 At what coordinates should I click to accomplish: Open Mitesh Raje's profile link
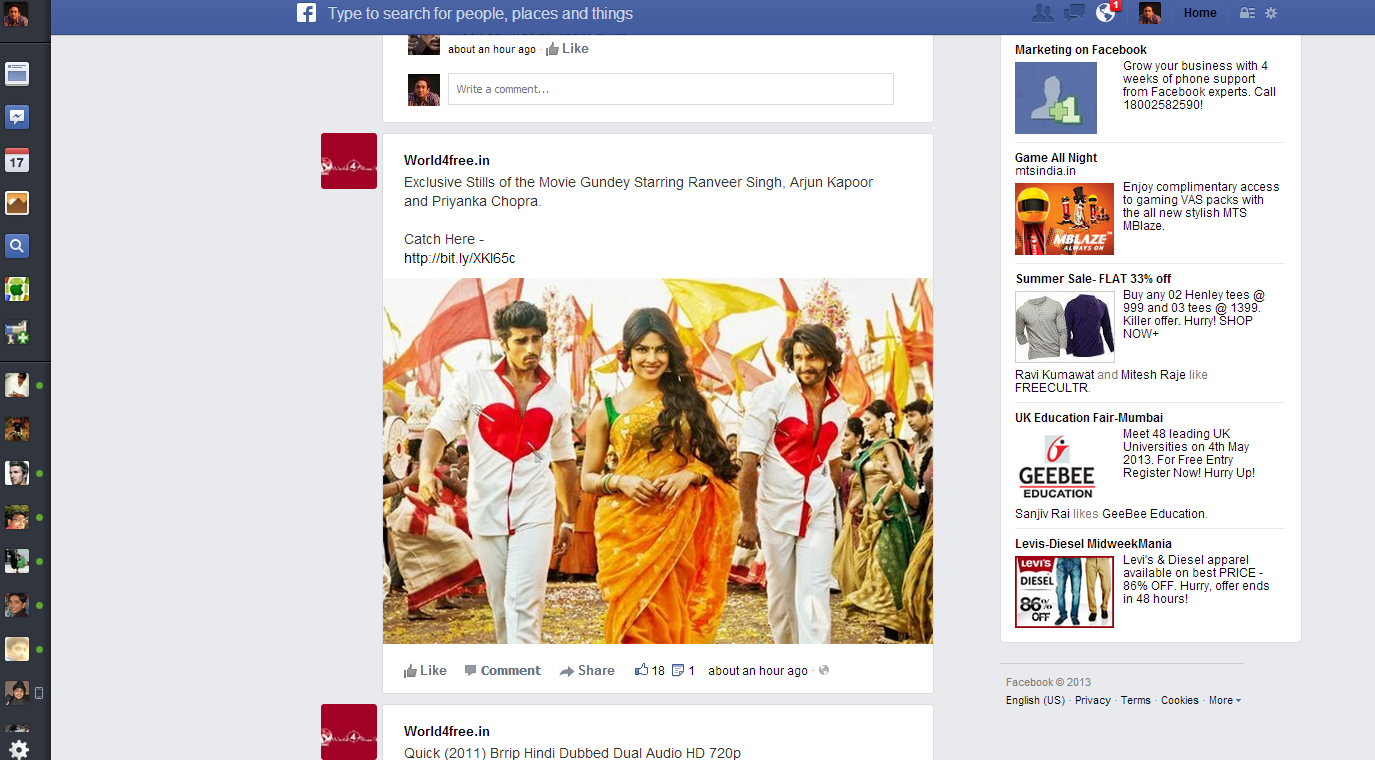(1152, 375)
